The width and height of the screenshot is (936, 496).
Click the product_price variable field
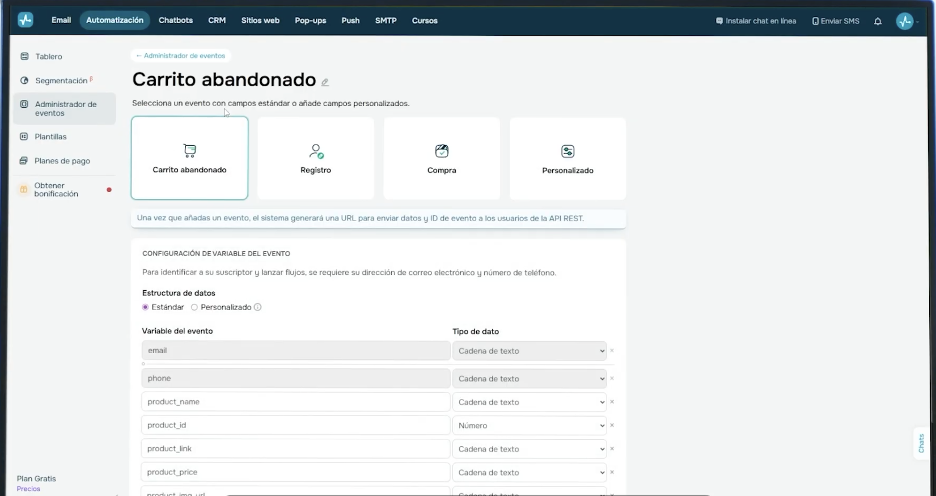tap(295, 472)
